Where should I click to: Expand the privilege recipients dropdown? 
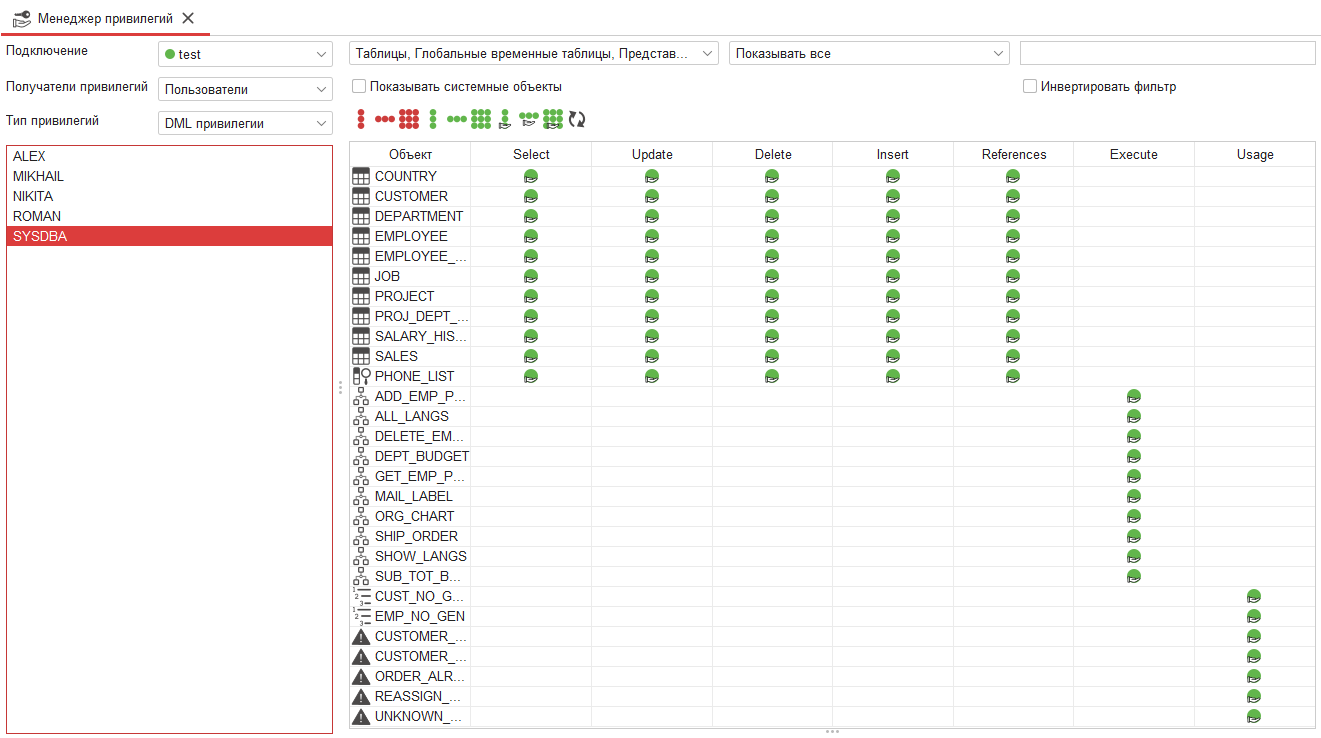point(245,89)
